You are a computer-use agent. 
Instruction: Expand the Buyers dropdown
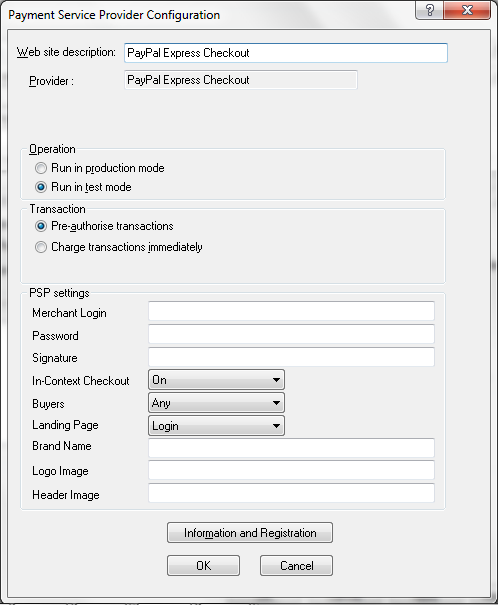(x=216, y=403)
